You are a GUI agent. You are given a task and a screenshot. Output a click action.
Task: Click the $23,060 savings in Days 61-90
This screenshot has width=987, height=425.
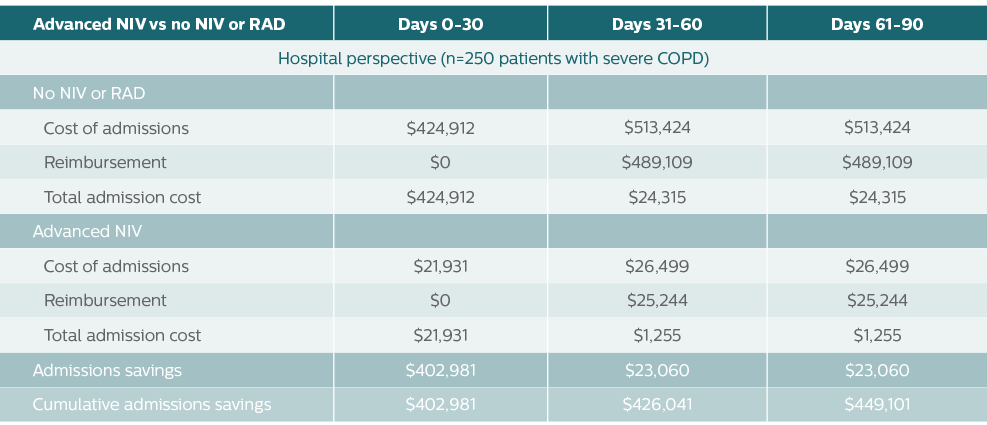click(877, 370)
